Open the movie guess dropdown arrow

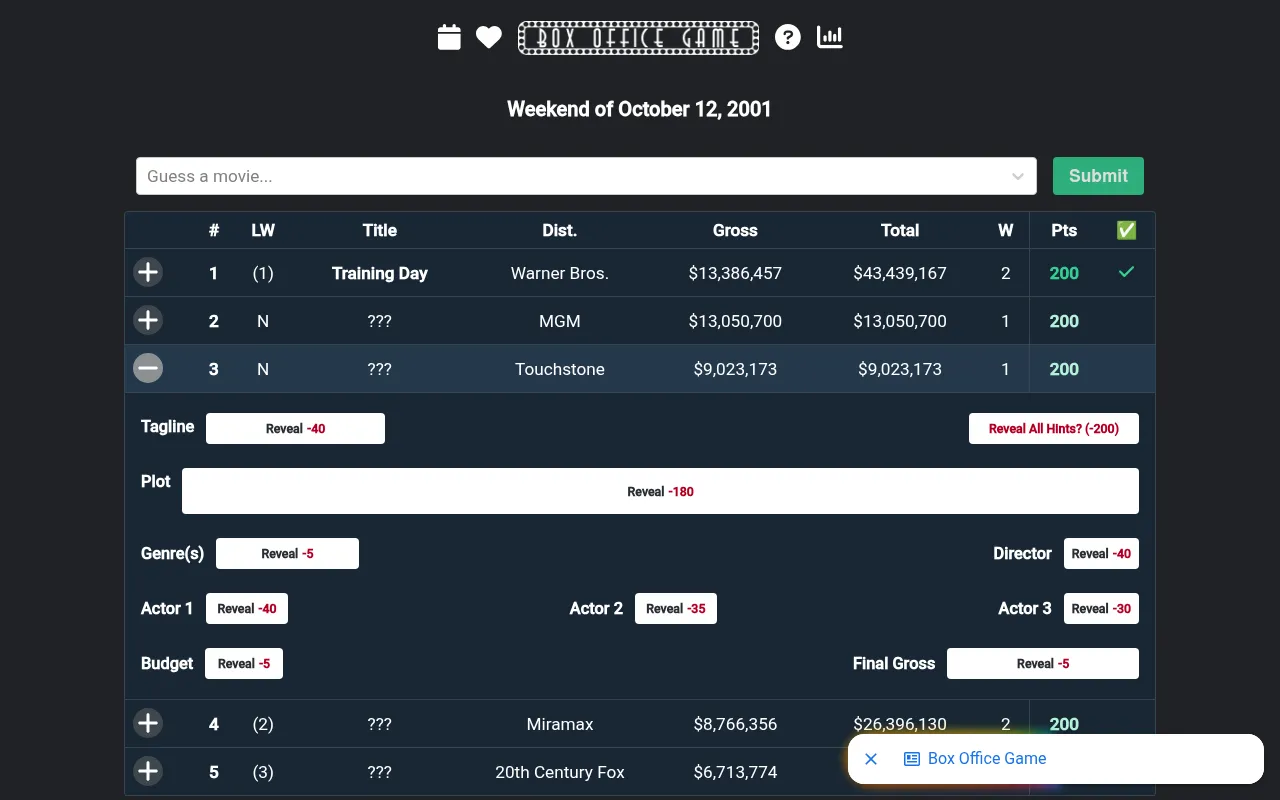[1017, 176]
